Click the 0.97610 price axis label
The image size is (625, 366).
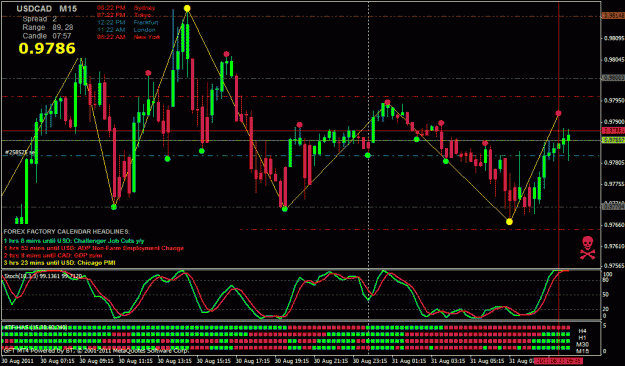pyautogui.click(x=614, y=246)
